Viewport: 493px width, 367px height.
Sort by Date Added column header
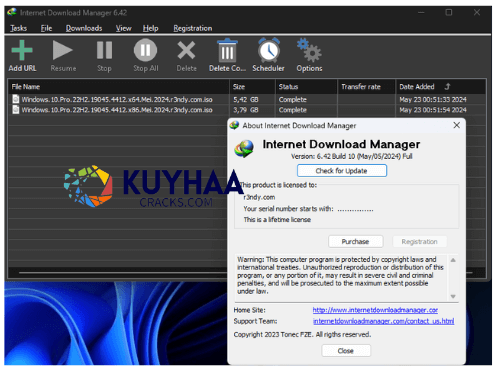(440, 87)
